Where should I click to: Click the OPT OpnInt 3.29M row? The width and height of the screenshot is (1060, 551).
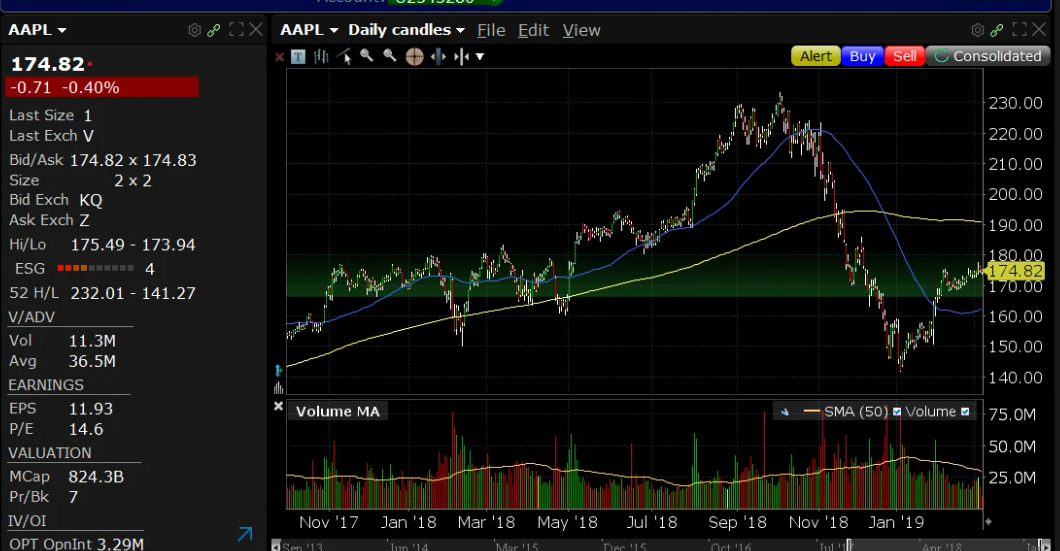pos(76,544)
